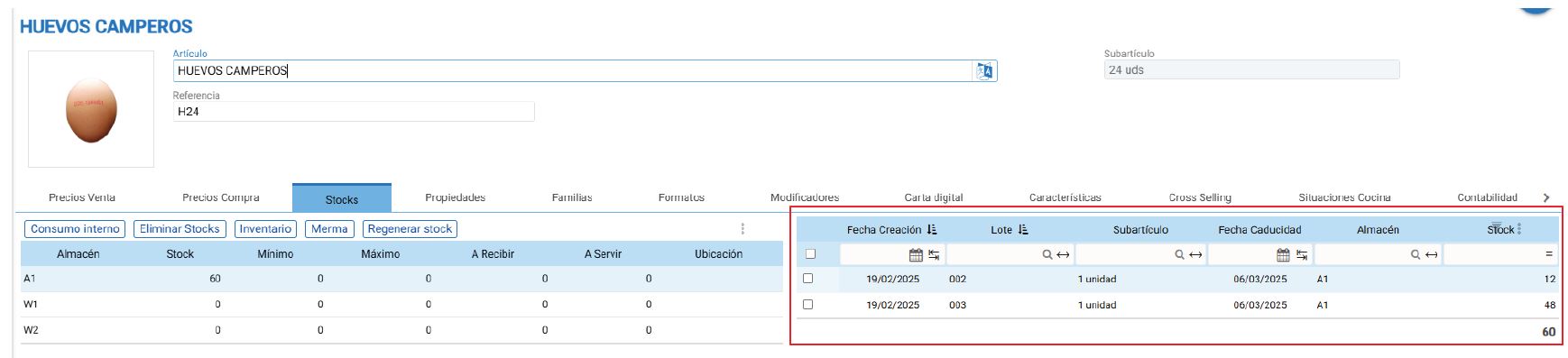Sort by Lote column icon
Viewport: 1568px width, 358px height.
click(x=1023, y=230)
